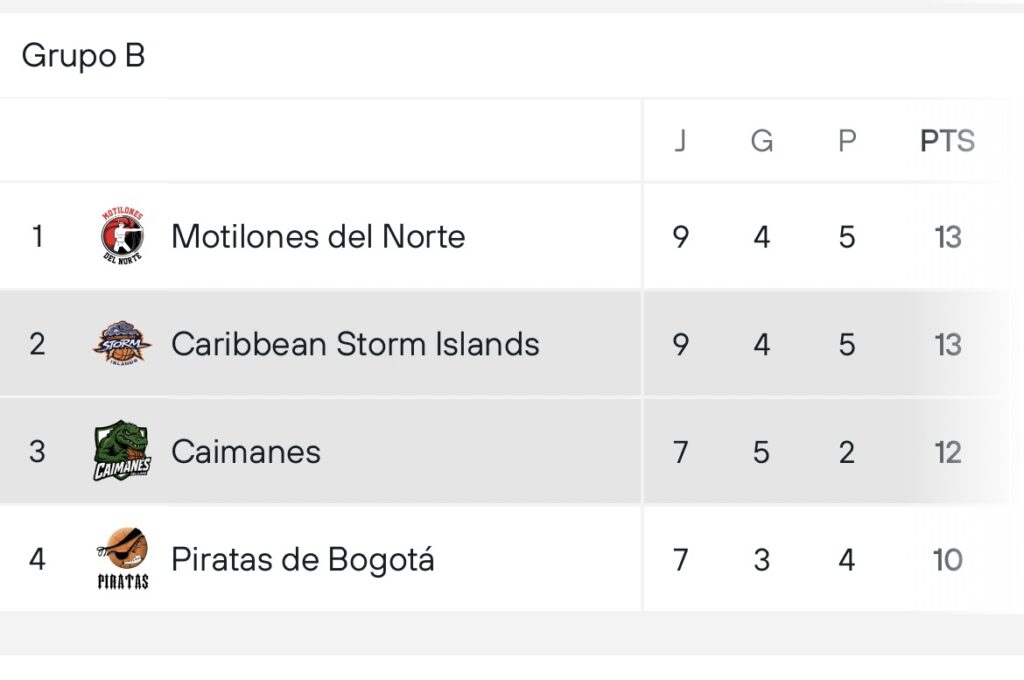Click the PTS points column header

947,141
